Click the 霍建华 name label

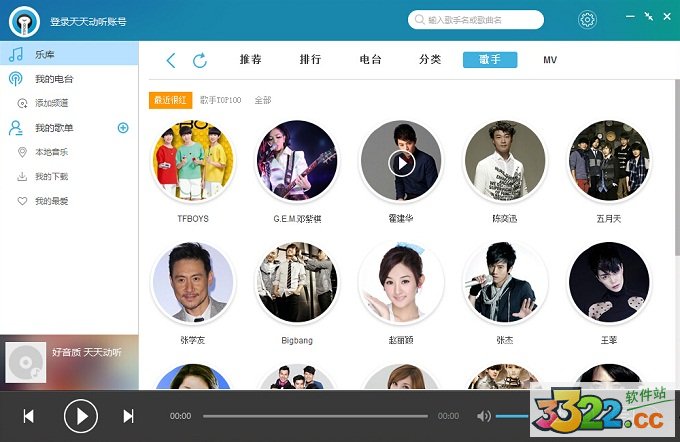[401, 219]
